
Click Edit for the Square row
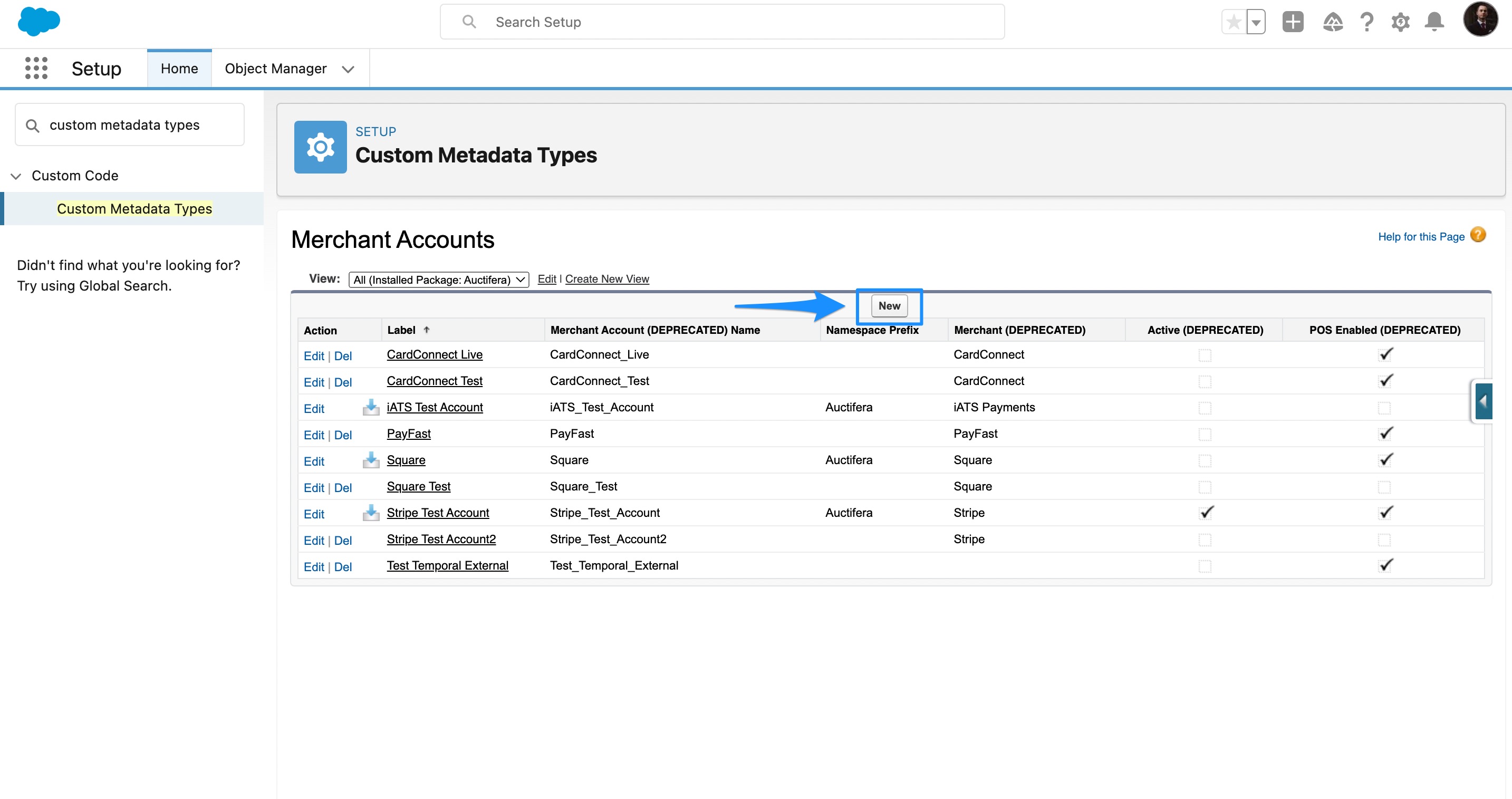click(314, 462)
